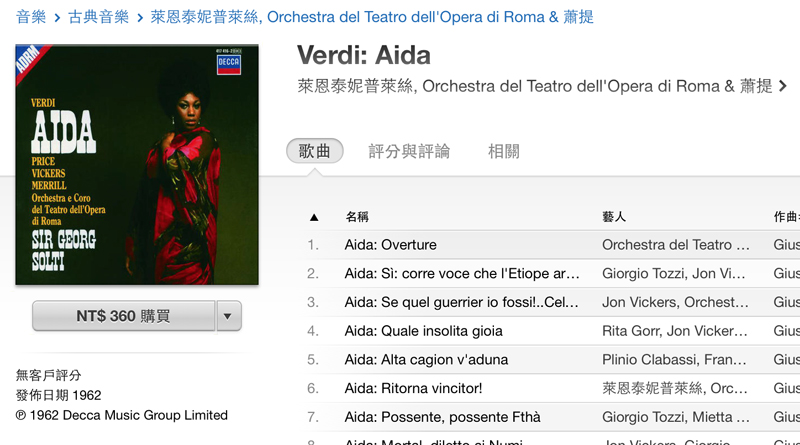This screenshot has height=445, width=800.
Task: Go to 古典音樂 breadcrumb category
Action: (x=98, y=17)
